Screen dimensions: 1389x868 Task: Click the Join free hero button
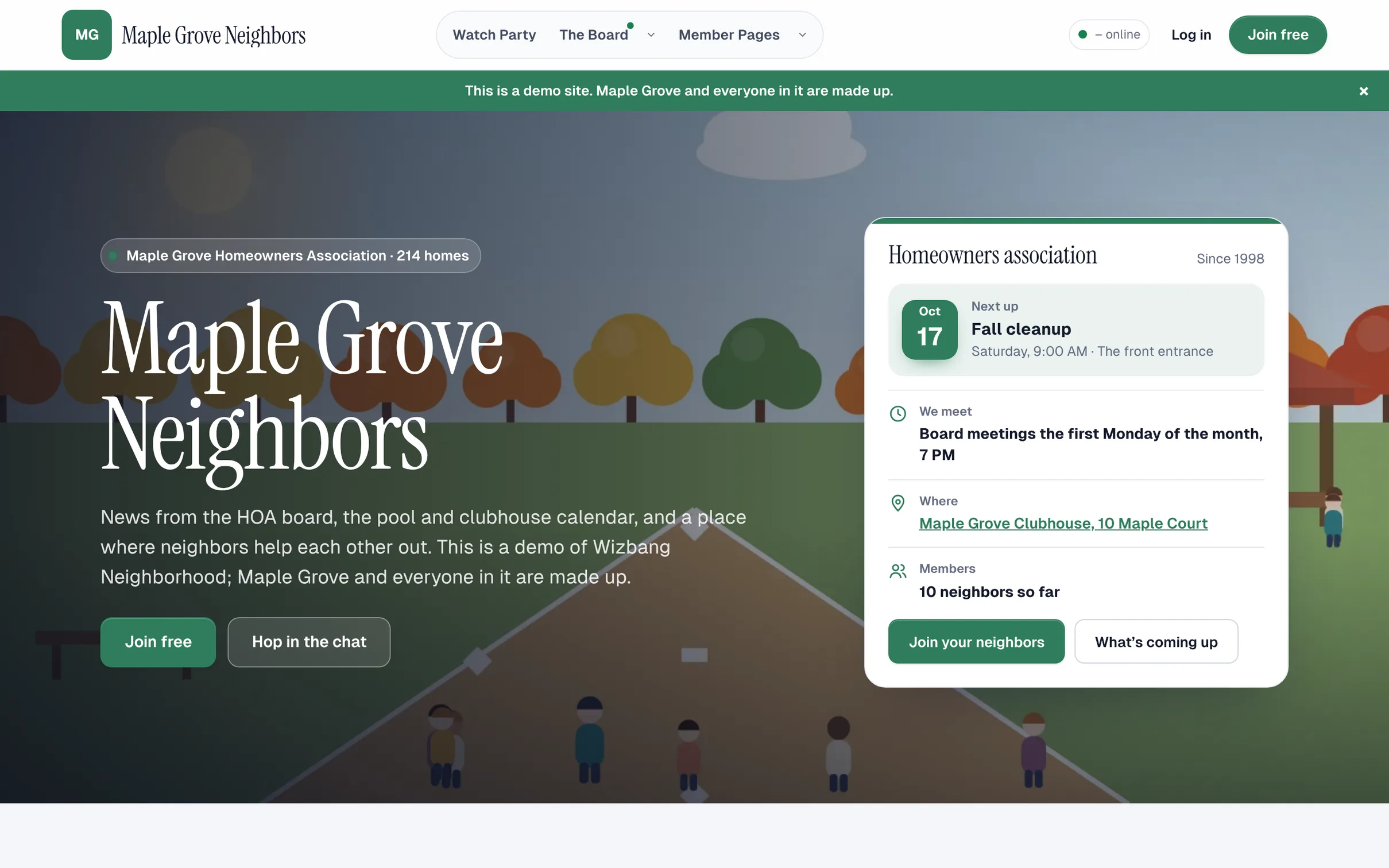[158, 642]
